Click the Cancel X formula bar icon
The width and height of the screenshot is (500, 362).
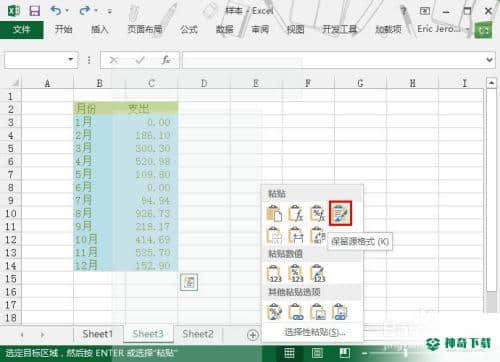[x=113, y=60]
